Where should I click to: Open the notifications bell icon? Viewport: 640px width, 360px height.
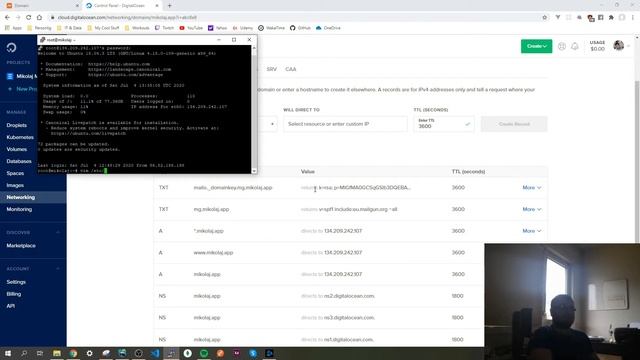pos(575,46)
